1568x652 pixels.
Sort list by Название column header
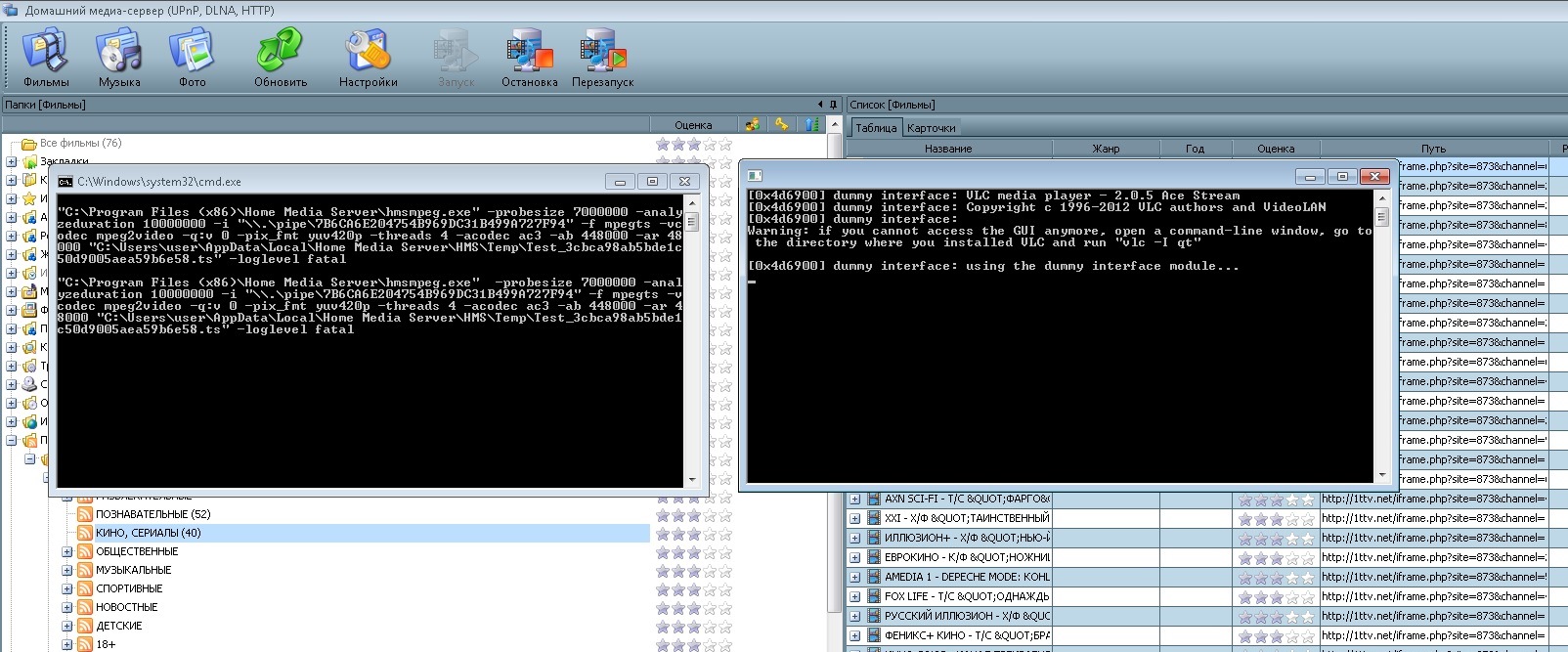click(947, 149)
